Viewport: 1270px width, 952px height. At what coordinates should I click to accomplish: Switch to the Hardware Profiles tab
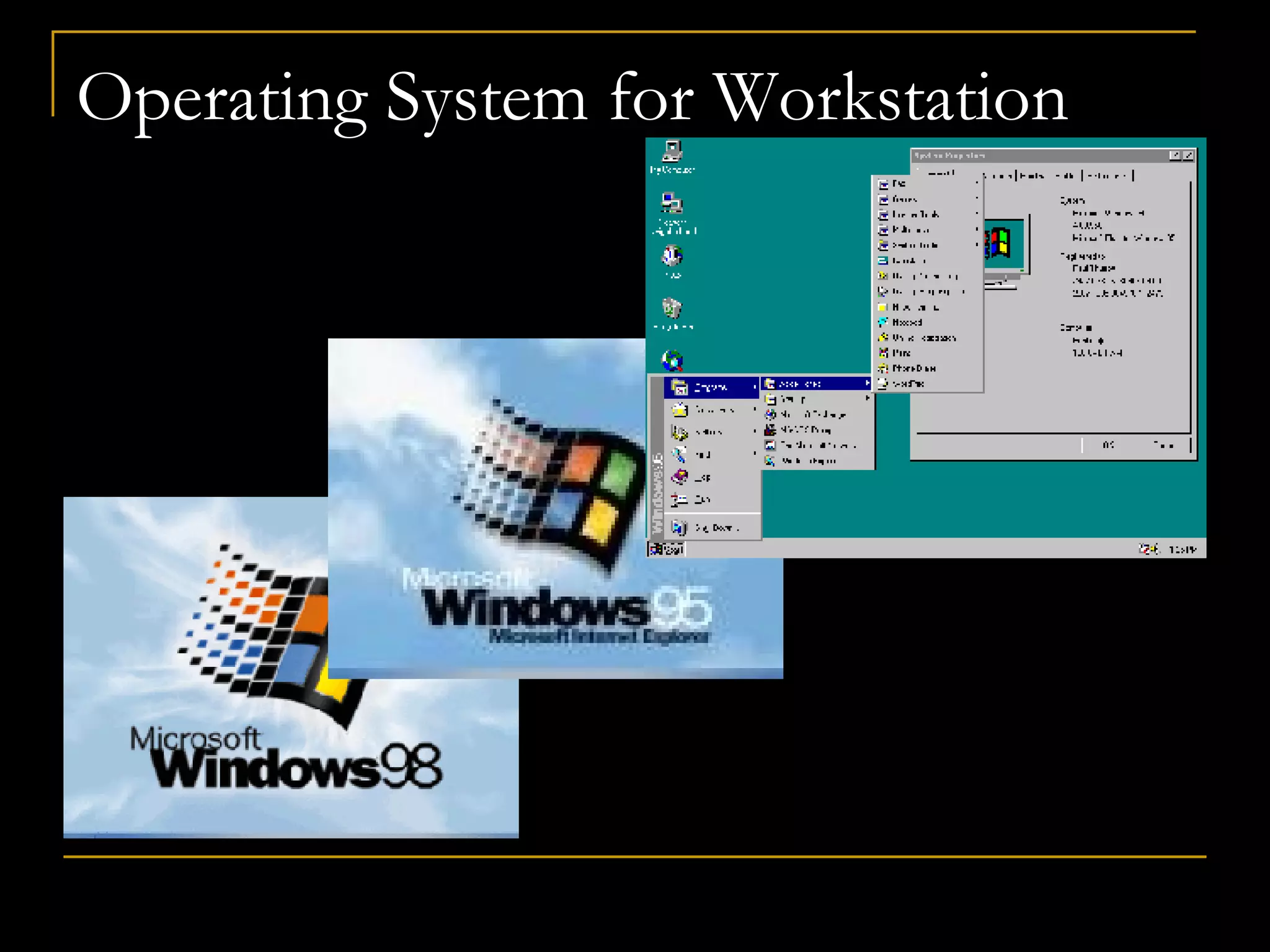pos(1050,176)
